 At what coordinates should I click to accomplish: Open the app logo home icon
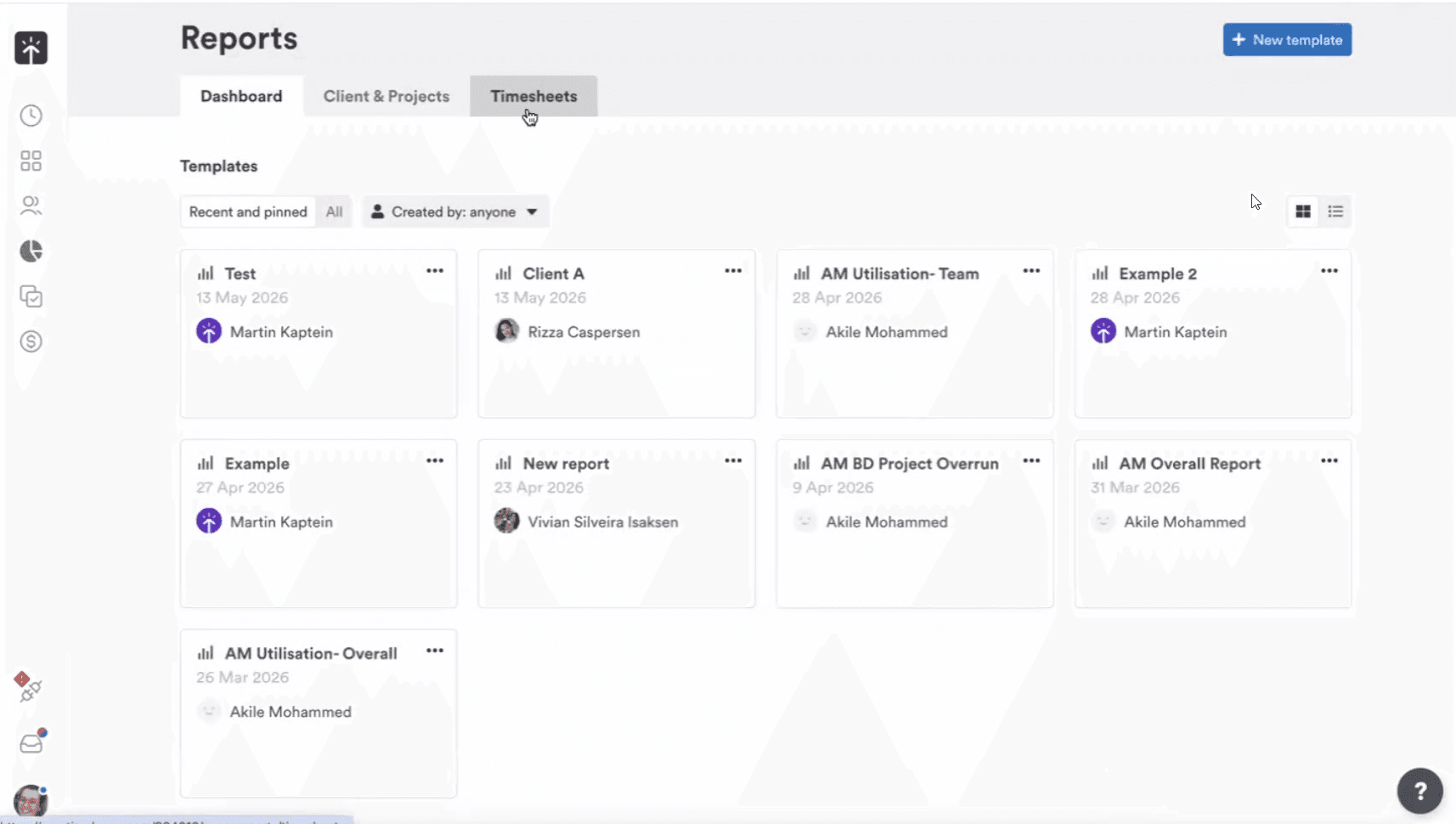[31, 48]
